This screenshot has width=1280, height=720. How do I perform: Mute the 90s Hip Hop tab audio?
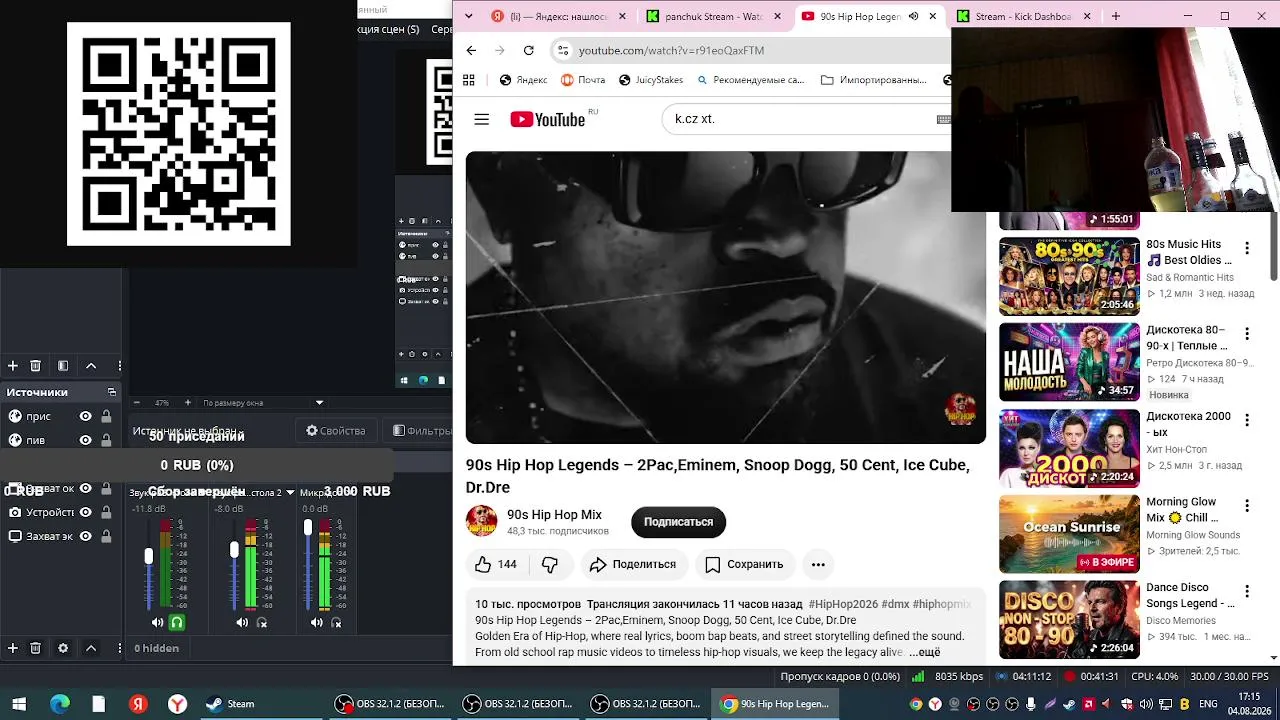(x=913, y=16)
